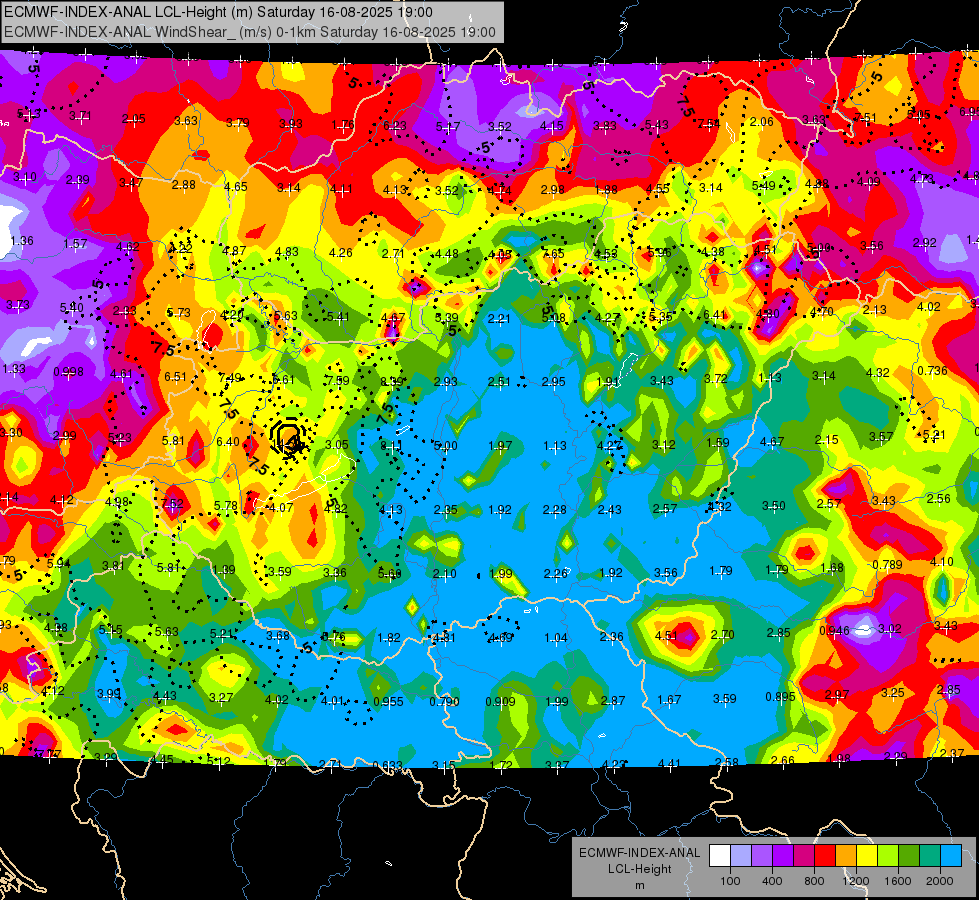The width and height of the screenshot is (979, 900).
Task: Click the grid value 3.72
Action: tap(716, 378)
